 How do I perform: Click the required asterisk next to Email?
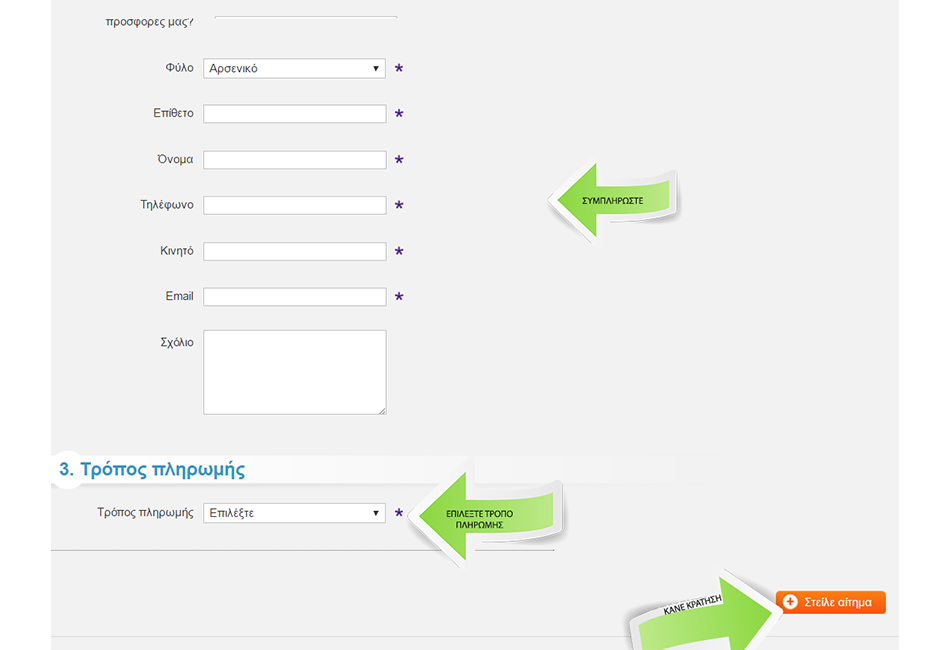pyautogui.click(x=399, y=297)
